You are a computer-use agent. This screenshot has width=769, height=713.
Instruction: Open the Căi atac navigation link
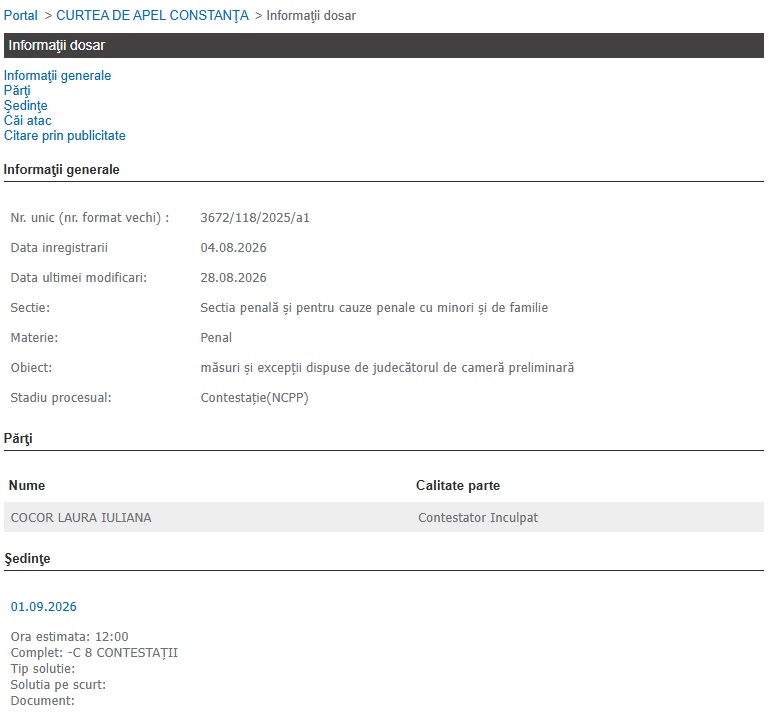[x=27, y=121]
